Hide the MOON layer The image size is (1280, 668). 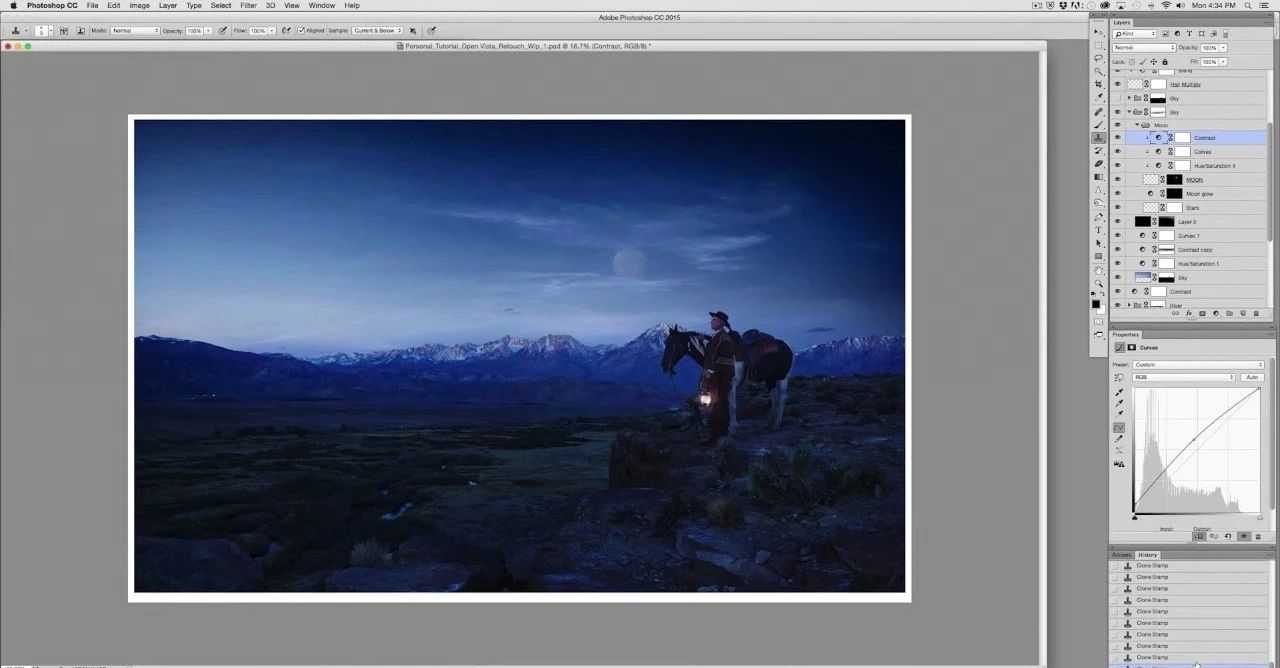coord(1118,180)
